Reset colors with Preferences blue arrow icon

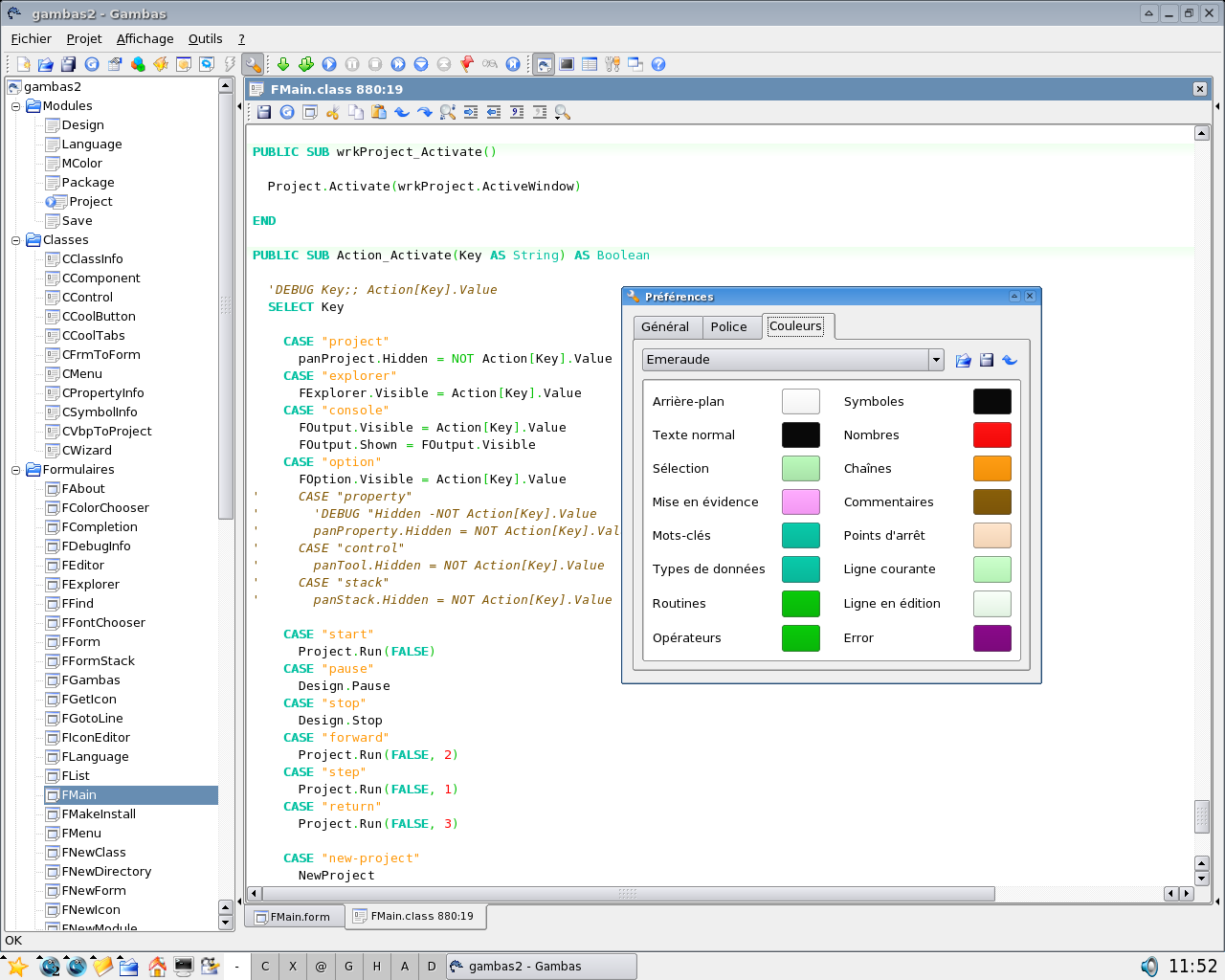(1010, 360)
